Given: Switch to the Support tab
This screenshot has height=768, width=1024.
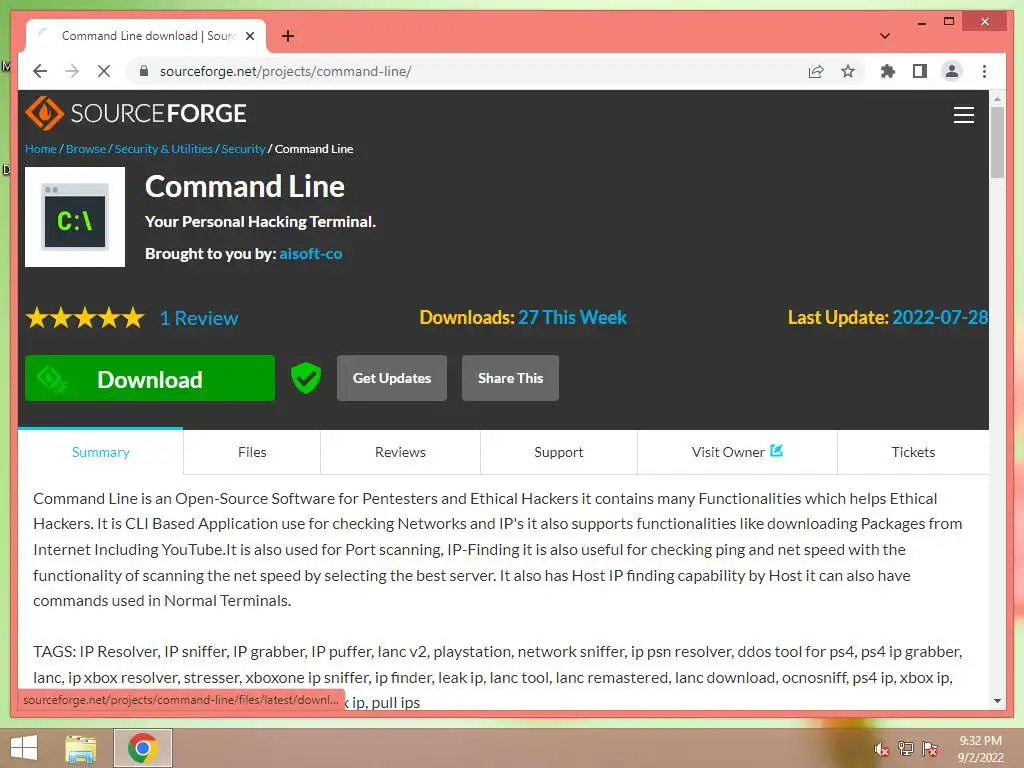Looking at the screenshot, I should pos(558,452).
